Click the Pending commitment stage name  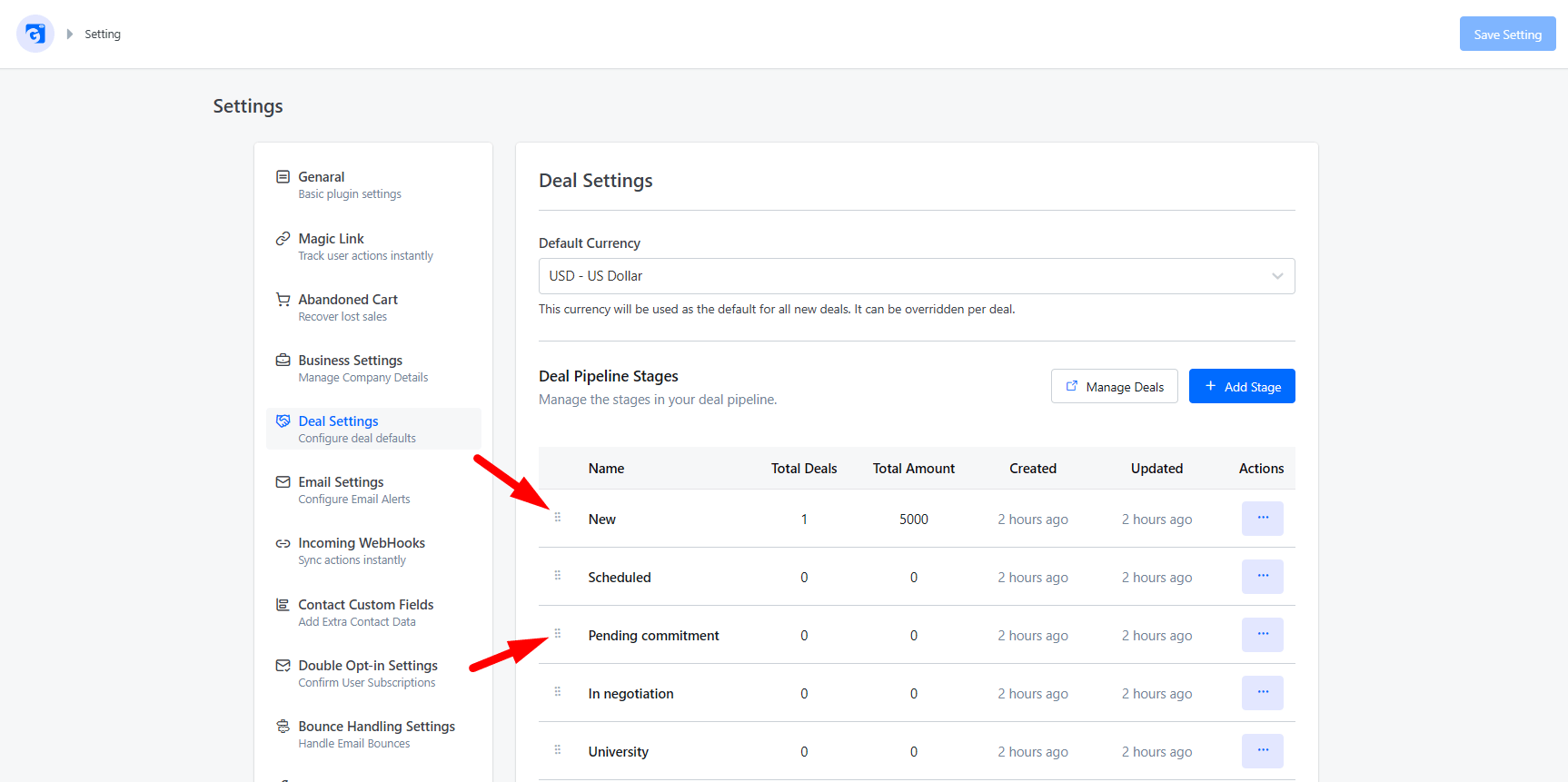click(x=653, y=636)
